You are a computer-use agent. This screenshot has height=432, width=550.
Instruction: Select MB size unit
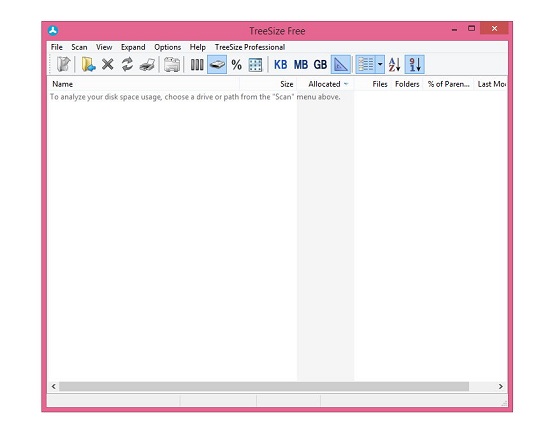point(301,65)
